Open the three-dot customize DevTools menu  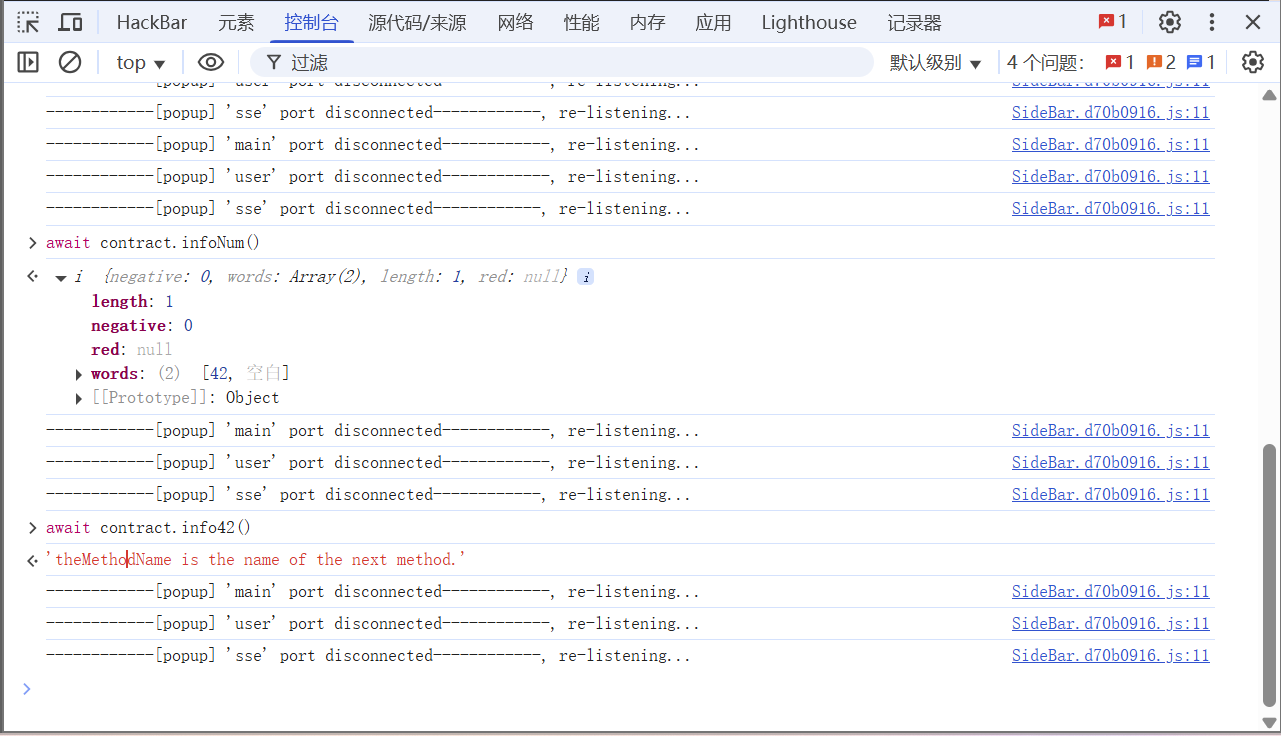pyautogui.click(x=1212, y=22)
